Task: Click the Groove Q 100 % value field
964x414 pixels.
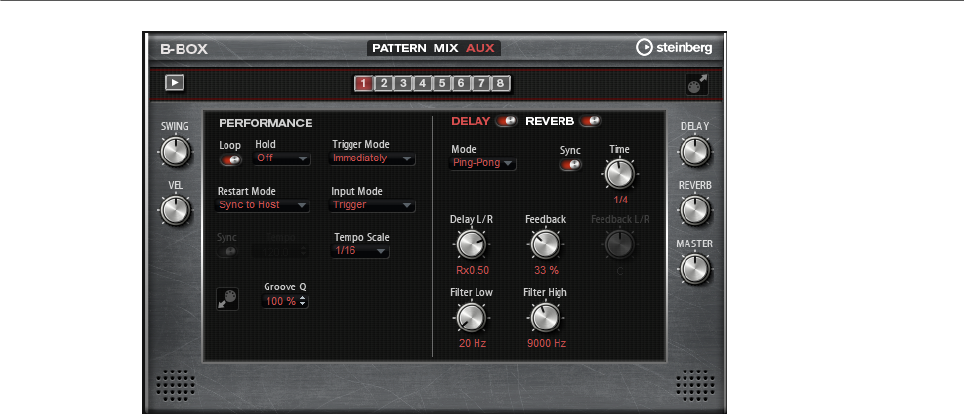Action: click(282, 301)
